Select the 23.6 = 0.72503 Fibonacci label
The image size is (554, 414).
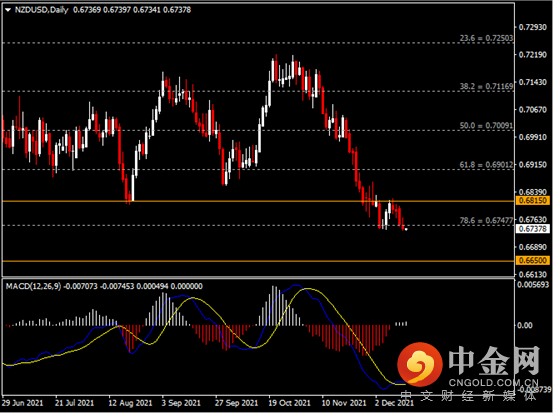[486, 38]
